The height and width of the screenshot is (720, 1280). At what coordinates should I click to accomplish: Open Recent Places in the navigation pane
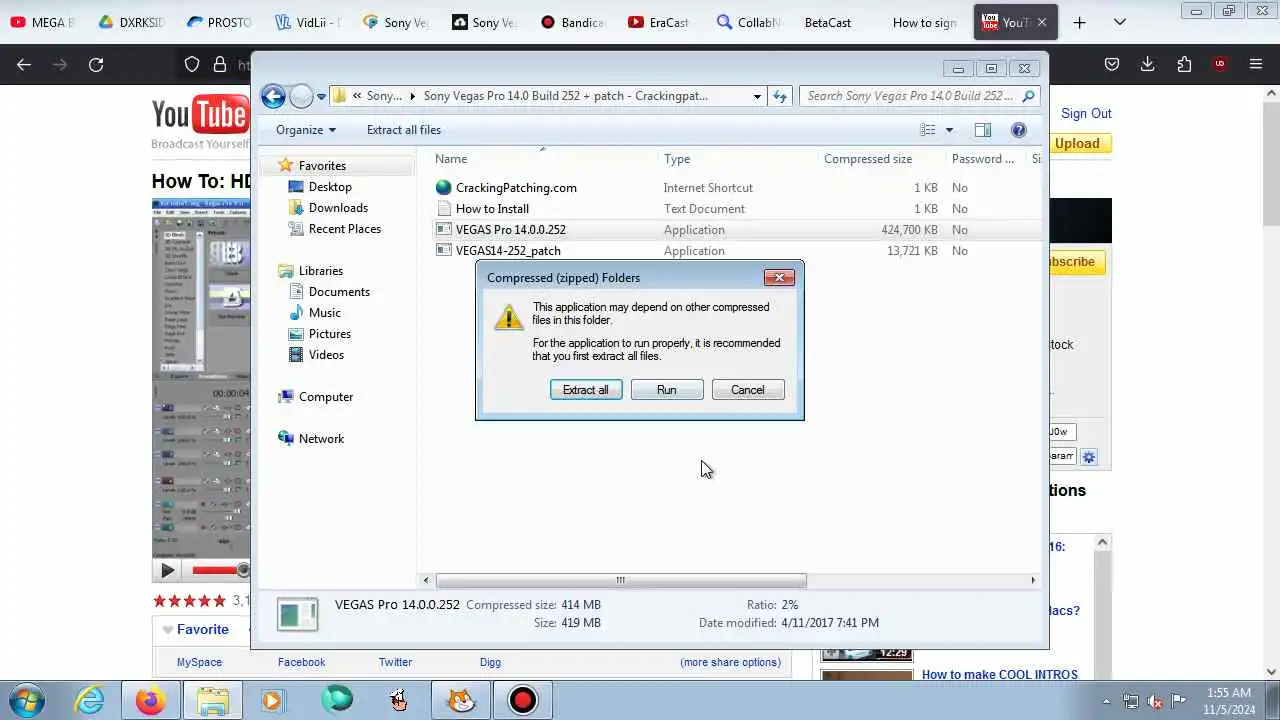pyautogui.click(x=344, y=229)
